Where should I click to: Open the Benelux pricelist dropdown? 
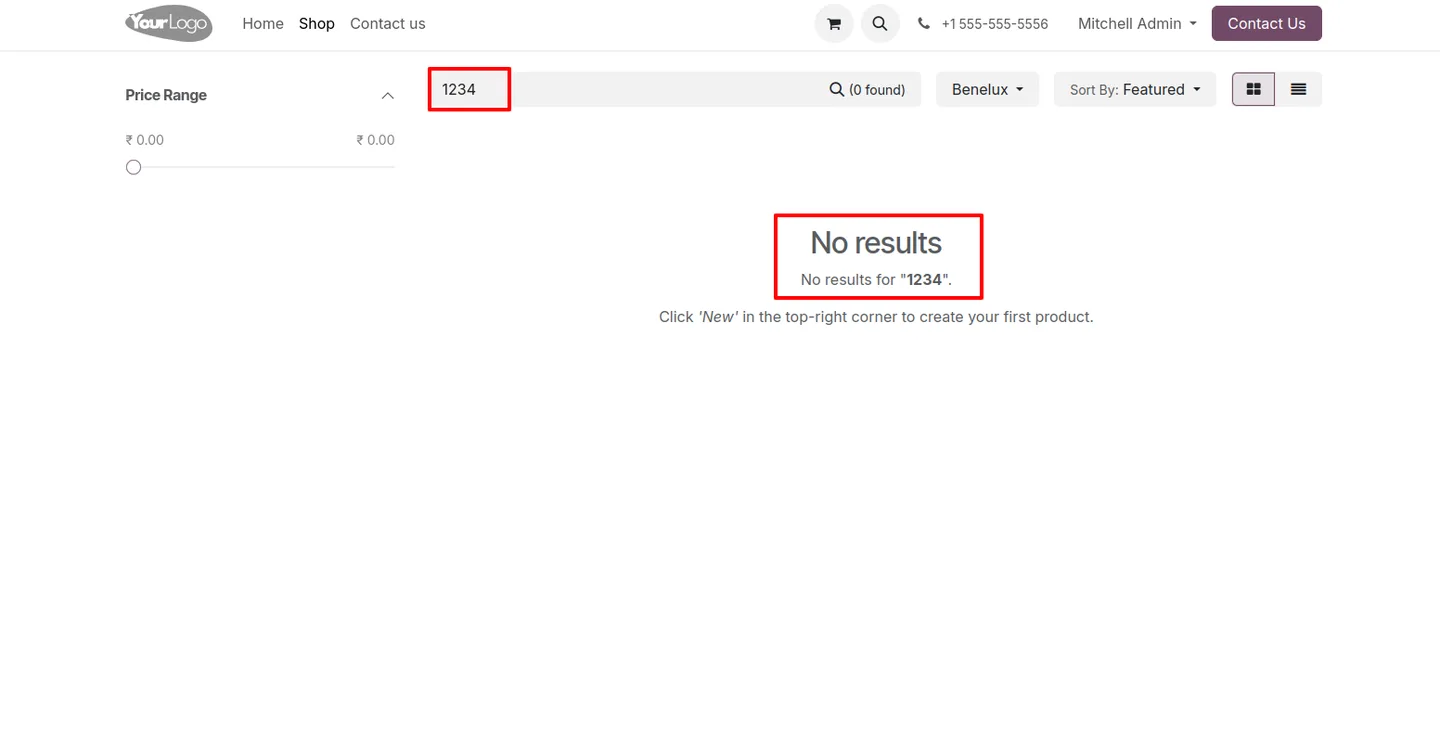click(x=988, y=89)
